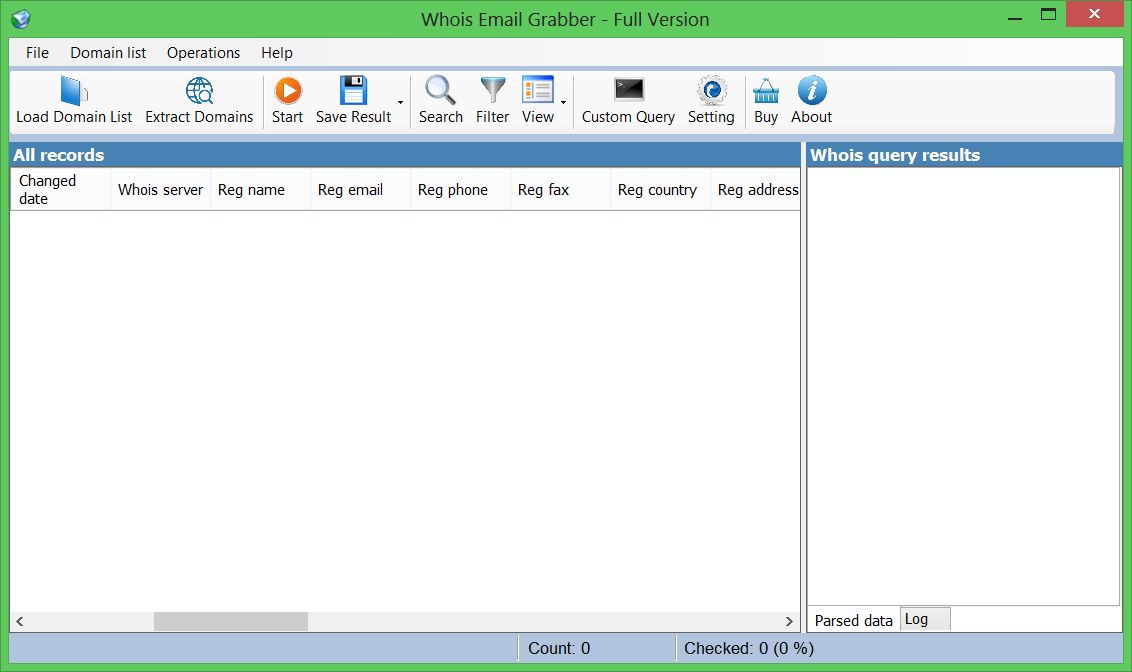Expand the View dropdown arrow

click(x=564, y=102)
